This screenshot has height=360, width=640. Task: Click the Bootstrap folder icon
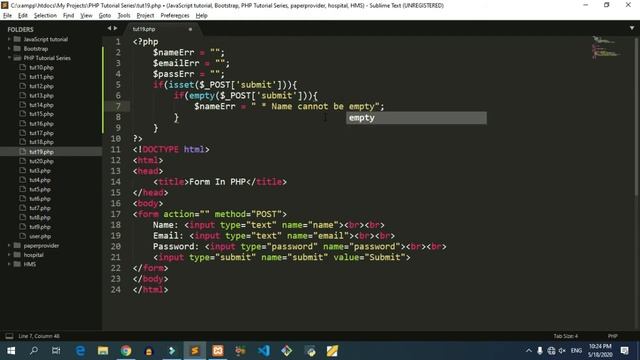17,49
